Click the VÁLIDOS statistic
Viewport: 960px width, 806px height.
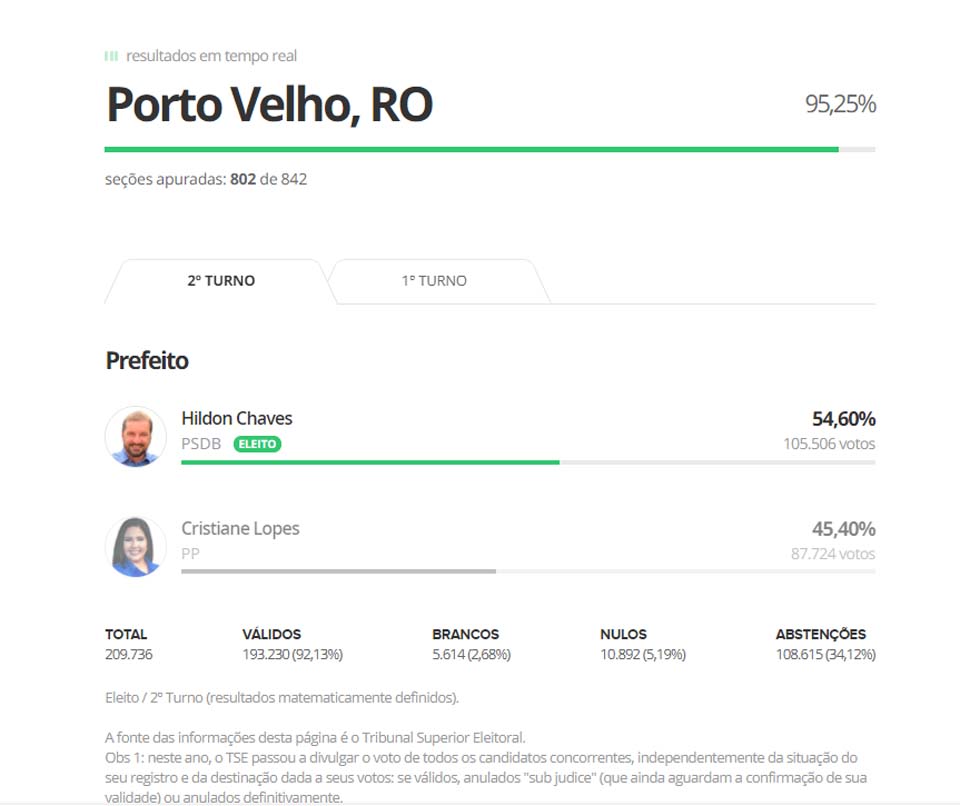click(292, 644)
